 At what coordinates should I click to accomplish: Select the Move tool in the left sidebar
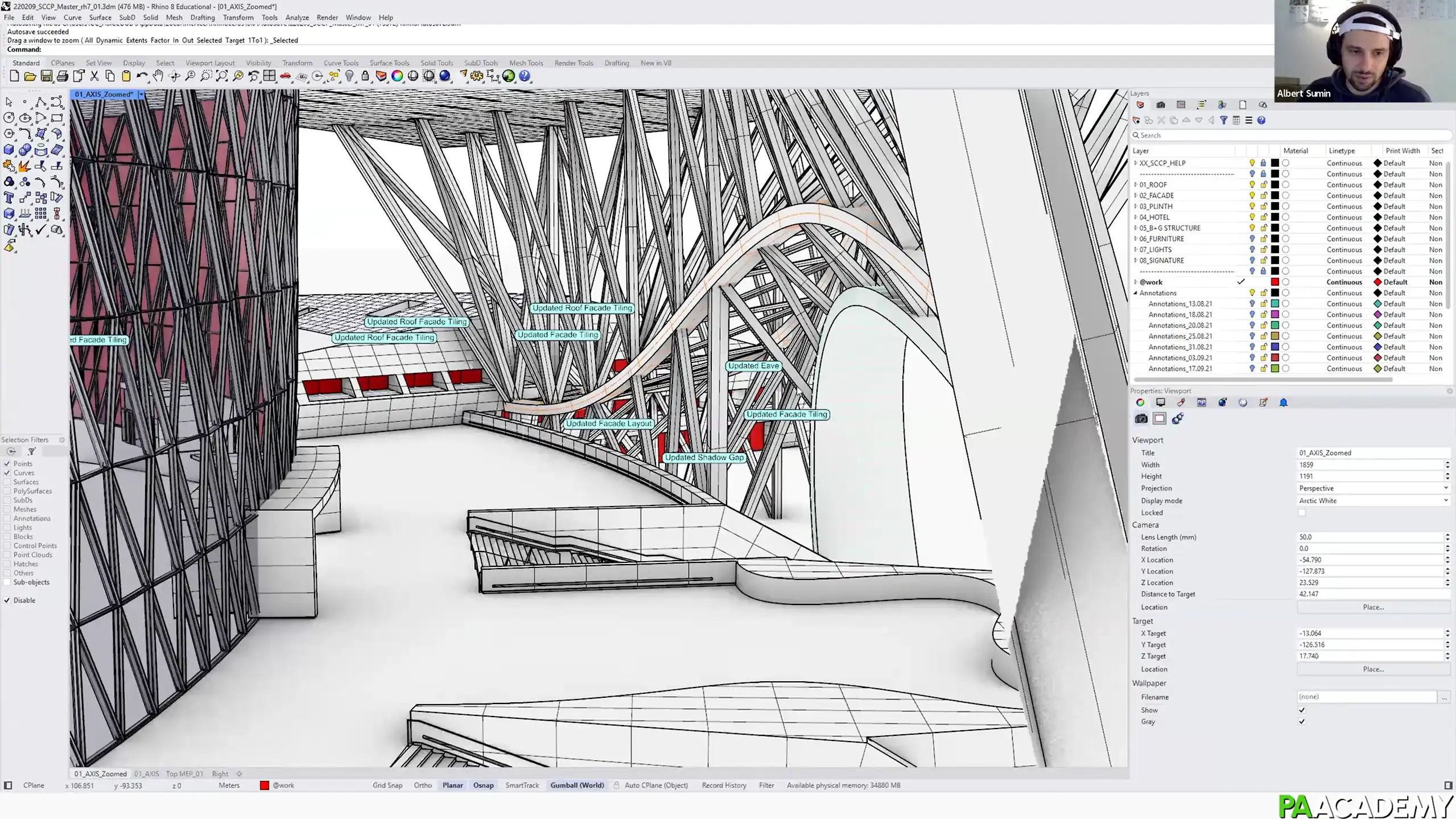click(25, 197)
